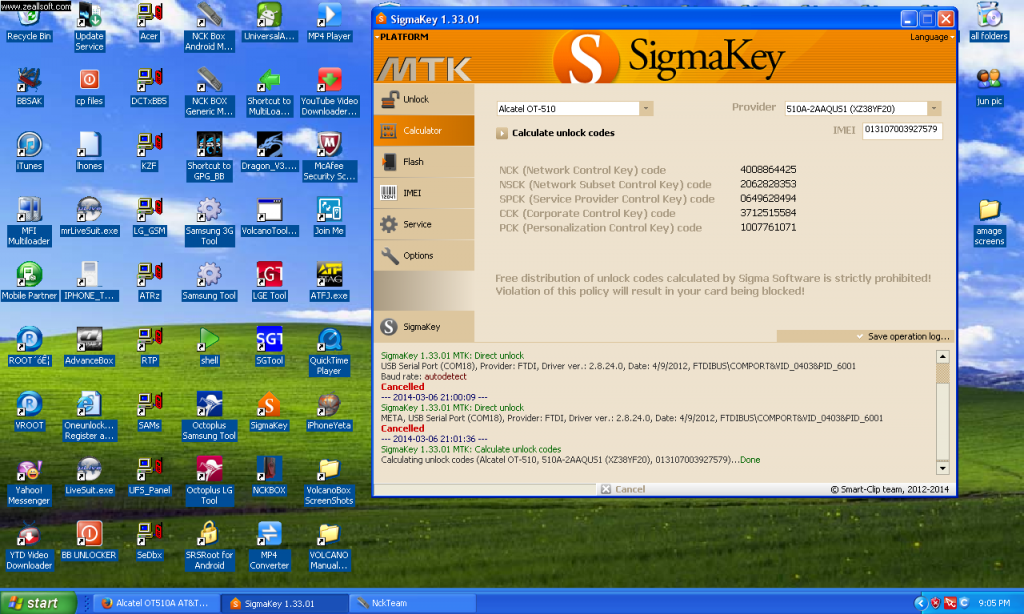Viewport: 1024px width, 614px height.
Task: Click the Cancel button at bottom
Action: (x=629, y=489)
